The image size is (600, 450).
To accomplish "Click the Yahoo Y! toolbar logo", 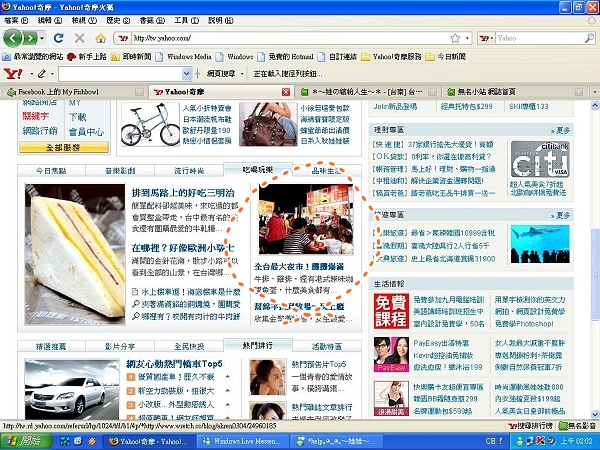I will 13,73.
